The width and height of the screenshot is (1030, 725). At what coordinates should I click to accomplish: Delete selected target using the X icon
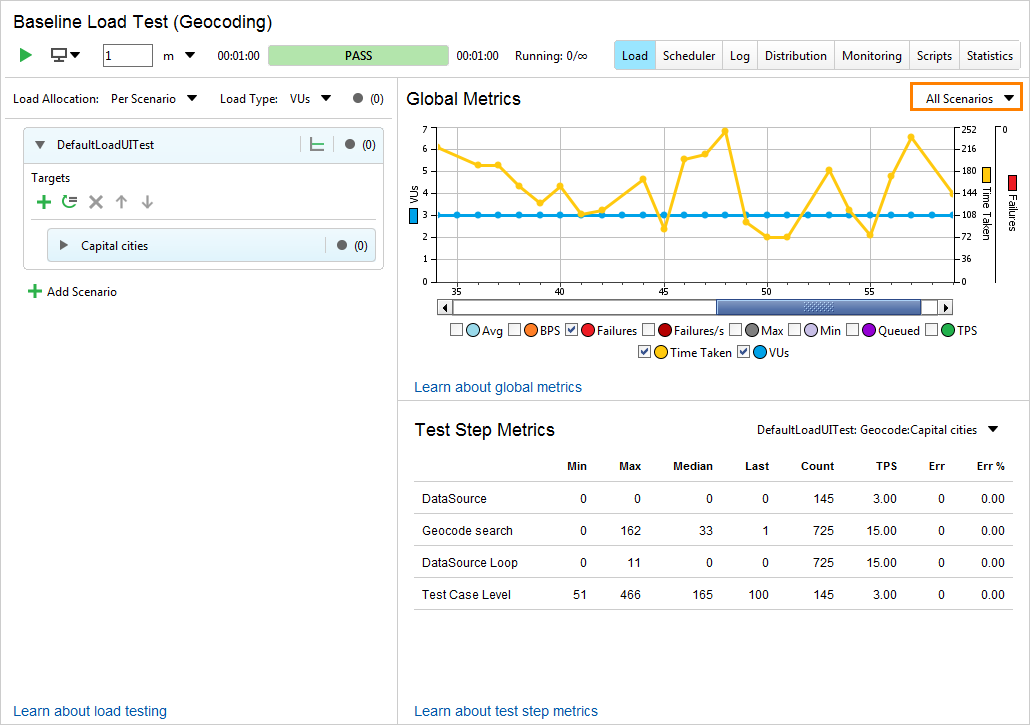[x=95, y=202]
